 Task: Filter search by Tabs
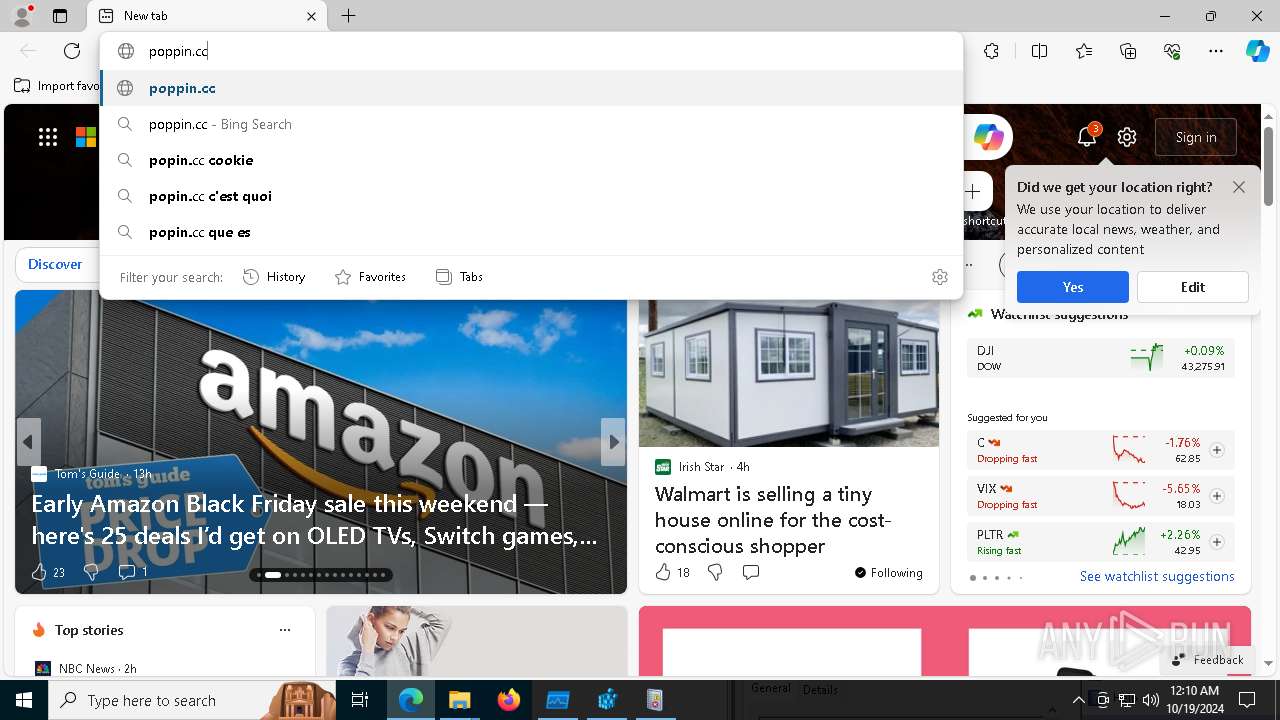tap(459, 277)
